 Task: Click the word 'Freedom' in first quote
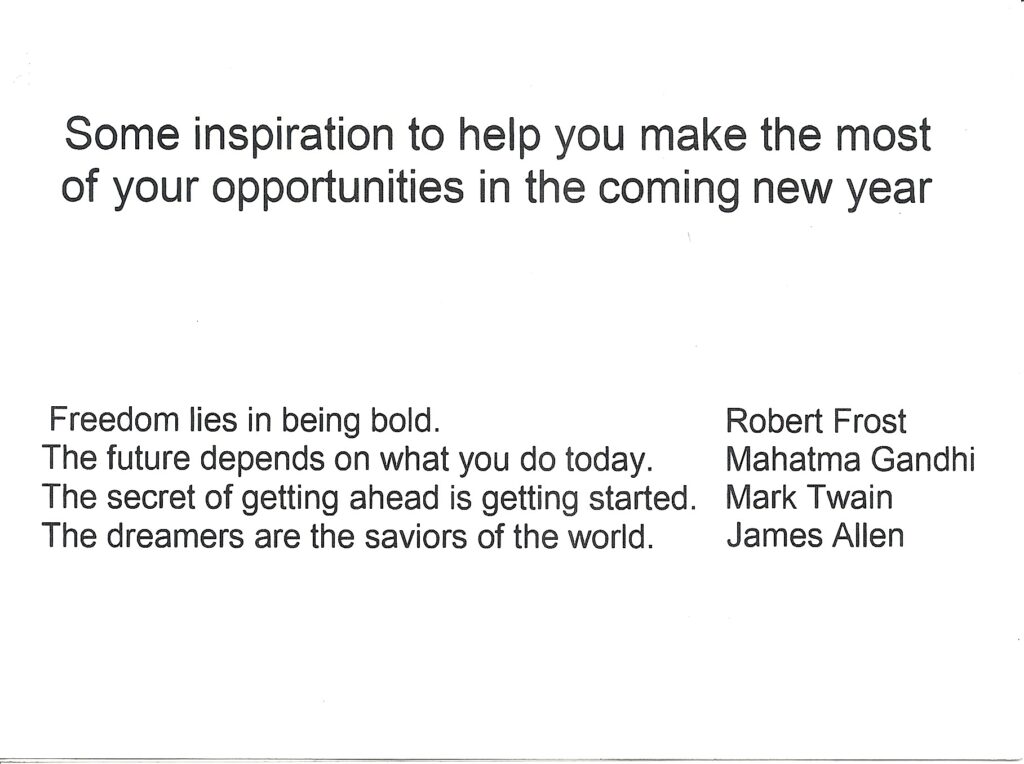point(114,419)
